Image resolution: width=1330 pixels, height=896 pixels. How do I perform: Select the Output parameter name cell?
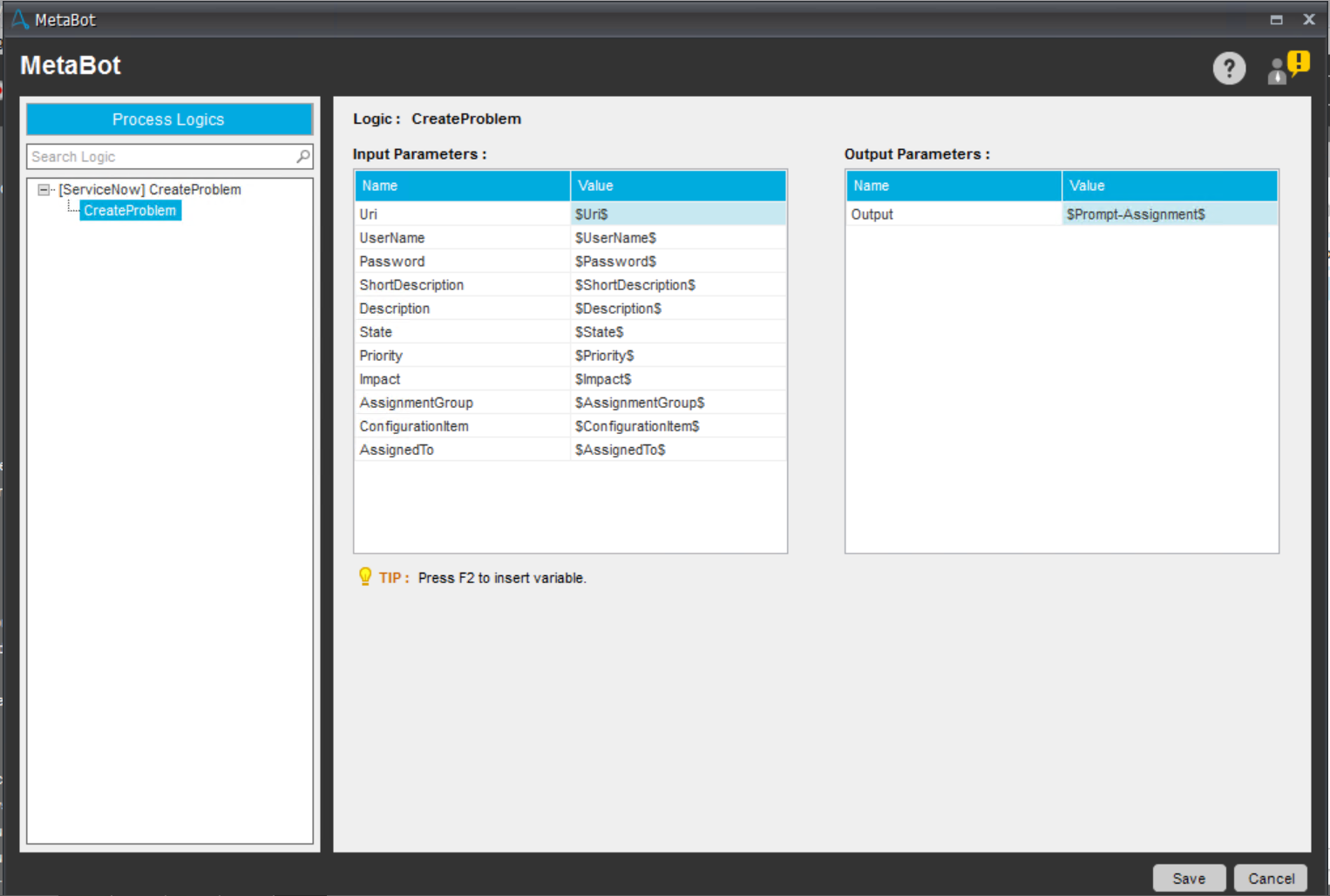tap(954, 214)
